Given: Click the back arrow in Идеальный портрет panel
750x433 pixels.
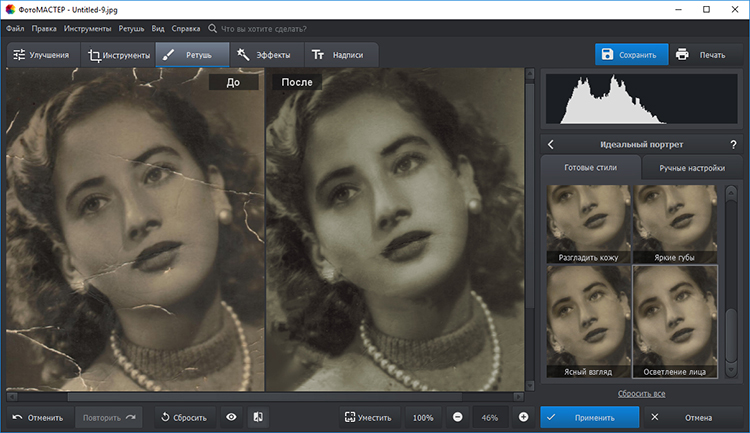Looking at the screenshot, I should point(550,144).
